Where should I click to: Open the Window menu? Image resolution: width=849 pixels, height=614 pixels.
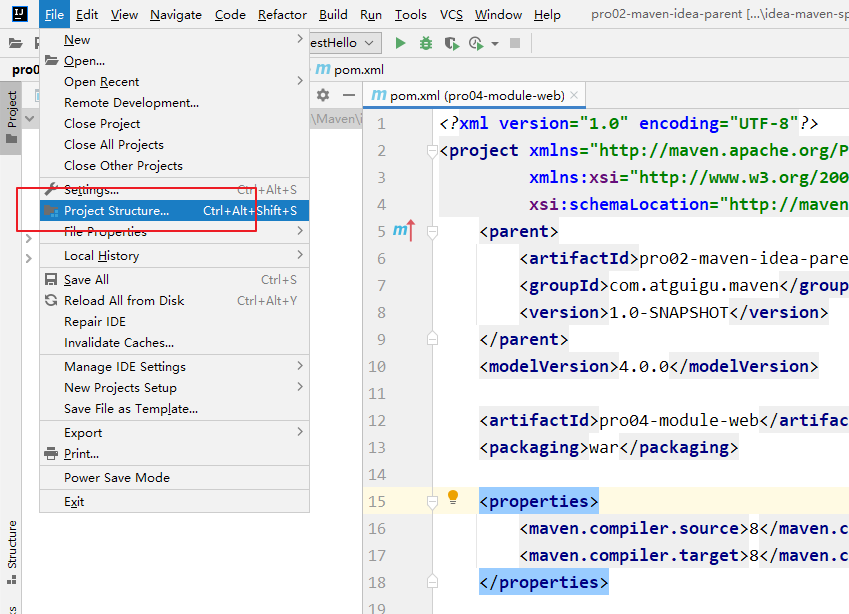click(498, 15)
